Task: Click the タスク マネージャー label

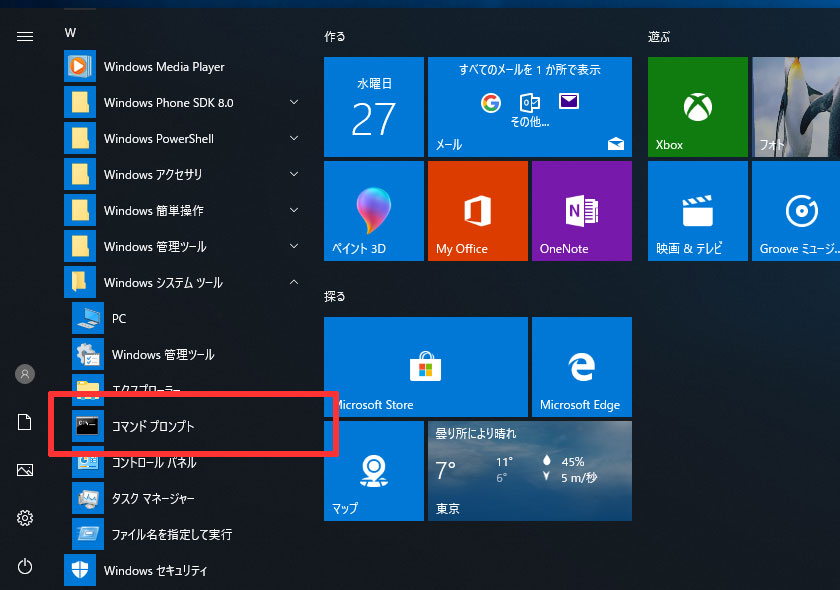Action: [x=153, y=498]
